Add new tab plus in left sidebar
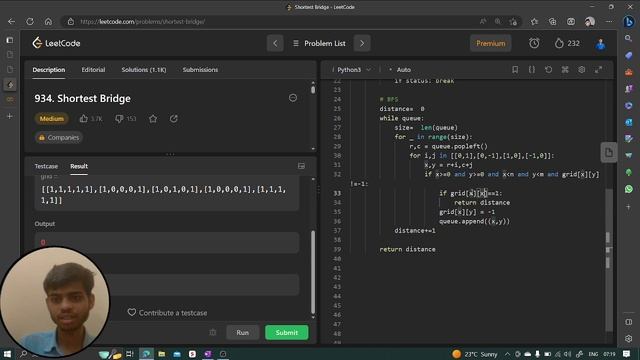 coord(10,116)
